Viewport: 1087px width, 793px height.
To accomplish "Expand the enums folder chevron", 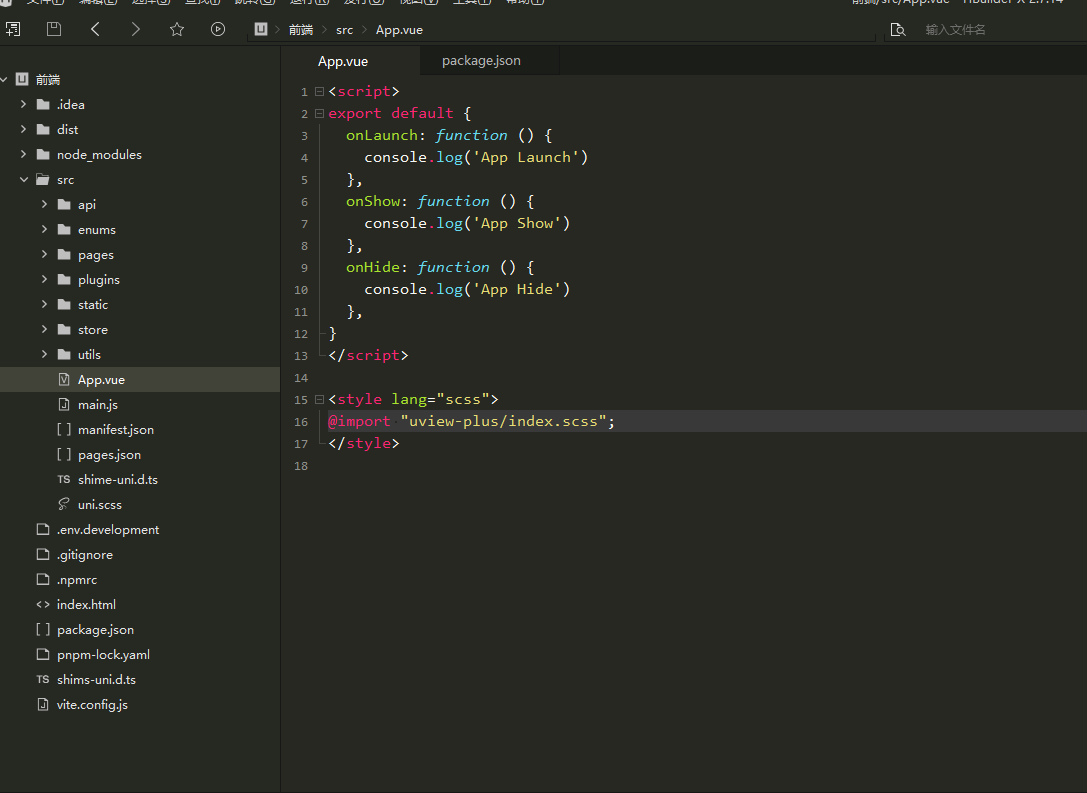I will point(44,229).
